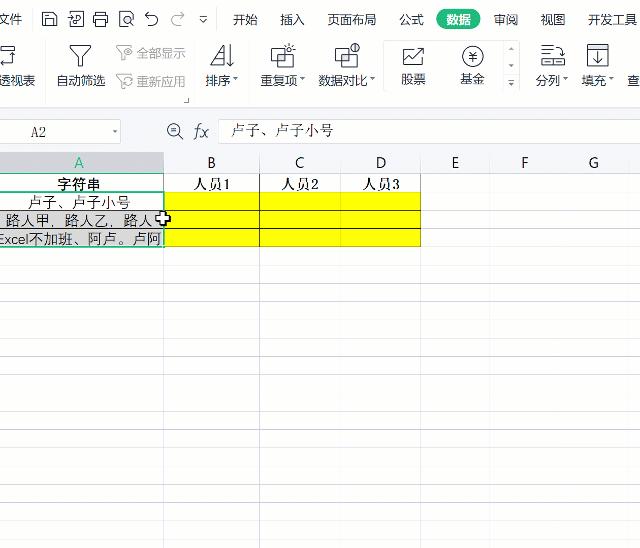640x548 pixels.
Task: Click the 人员1 header cell
Action: 211,183
